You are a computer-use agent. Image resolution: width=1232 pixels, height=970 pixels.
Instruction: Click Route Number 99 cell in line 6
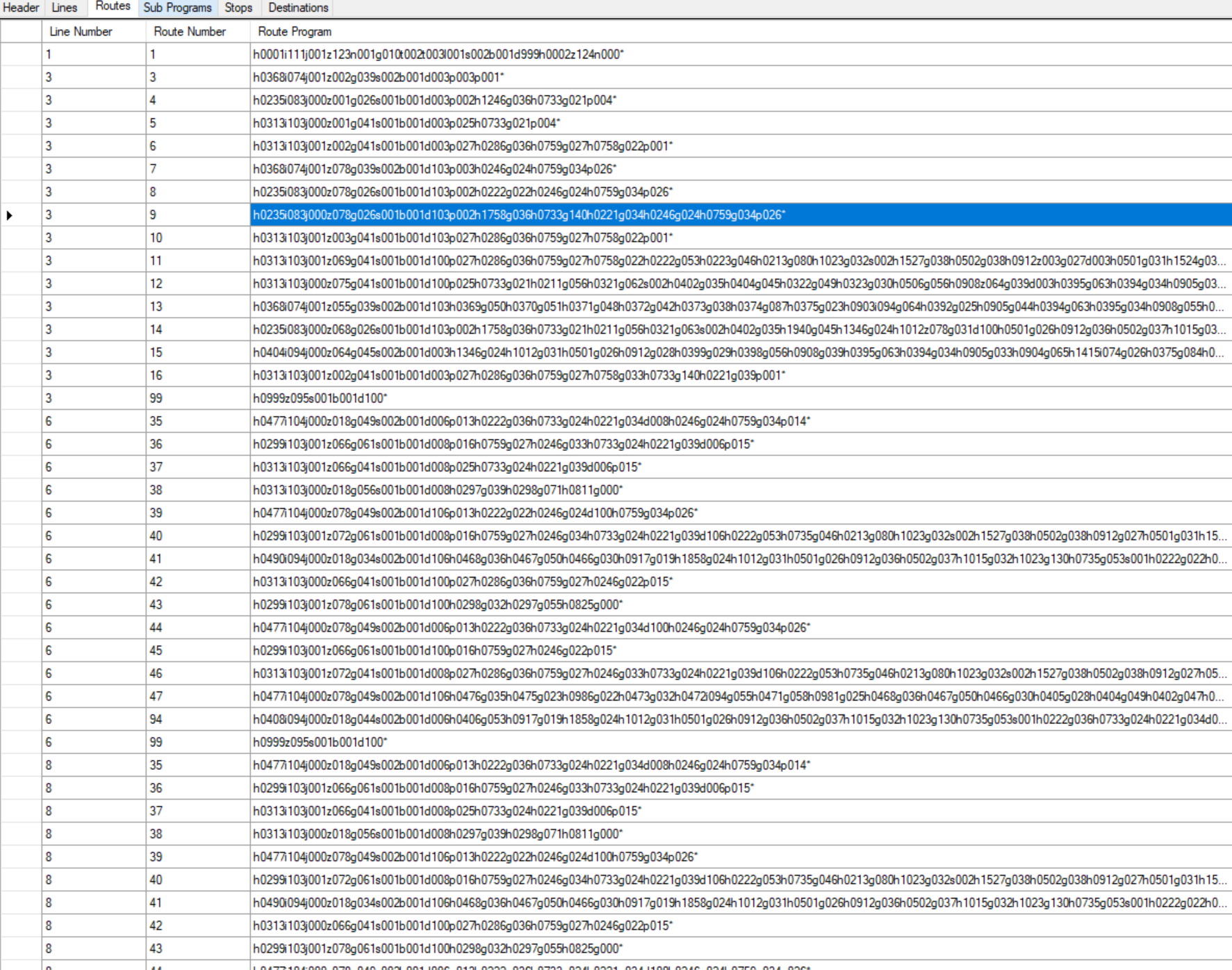[198, 742]
